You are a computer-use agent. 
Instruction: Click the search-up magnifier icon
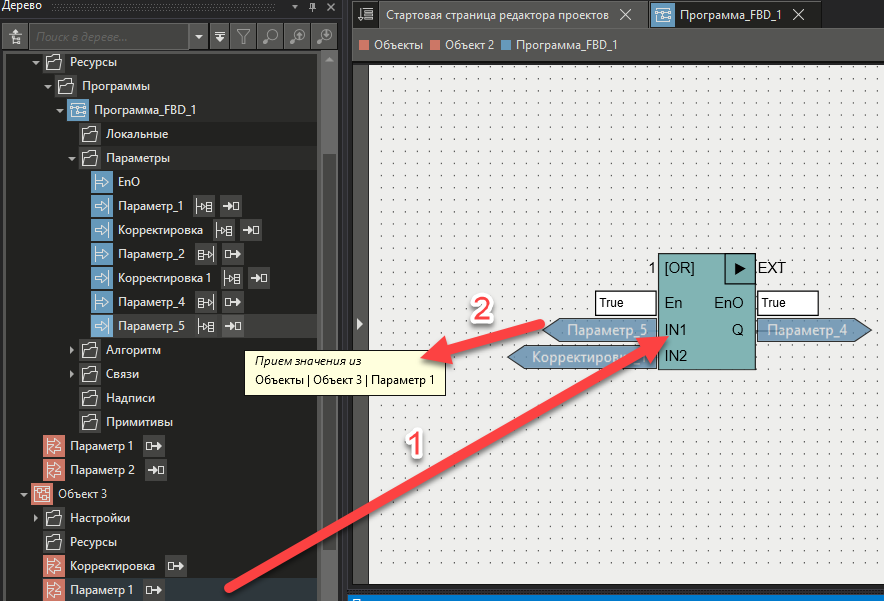point(297,37)
